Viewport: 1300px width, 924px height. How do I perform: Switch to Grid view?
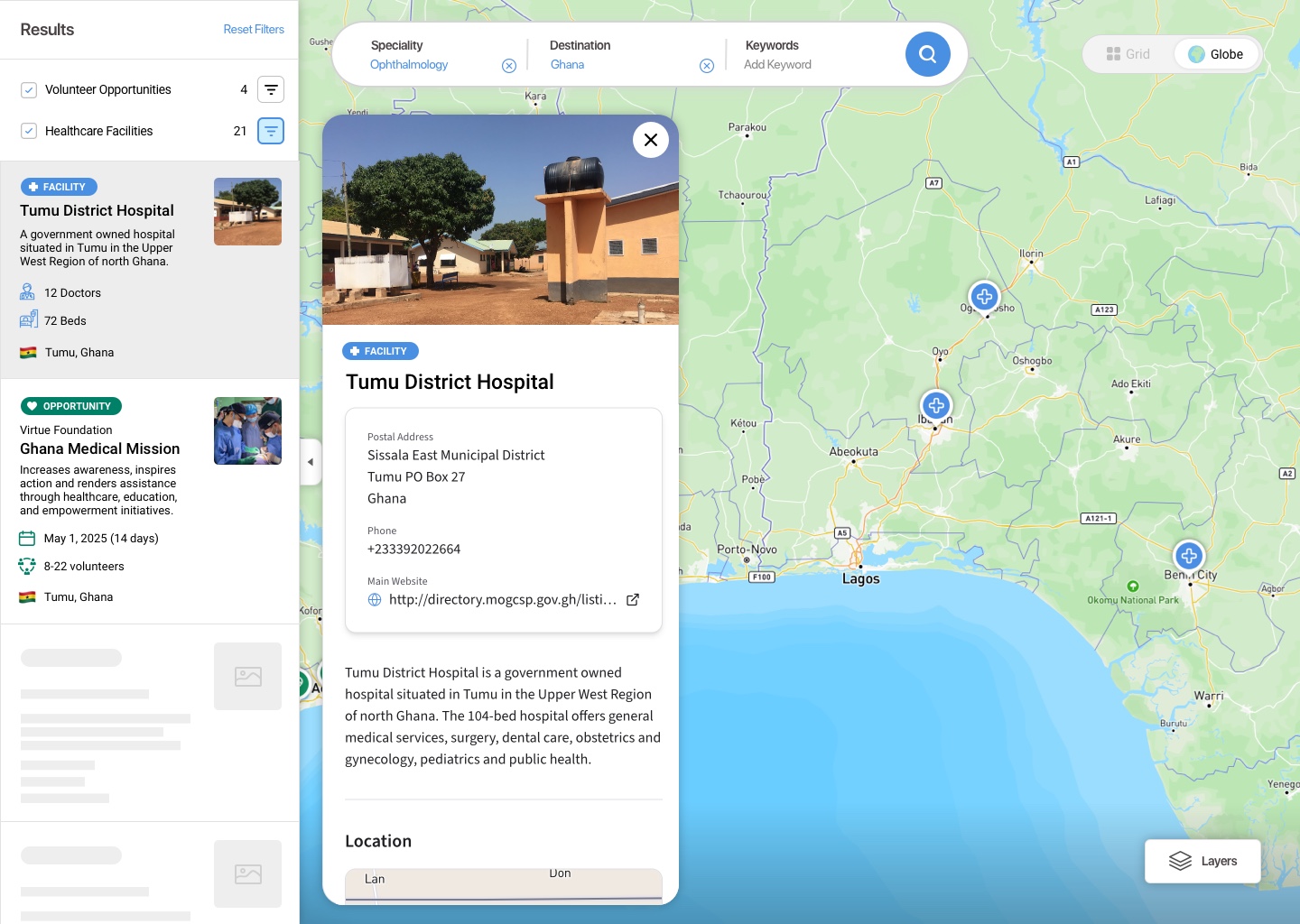(x=1128, y=54)
